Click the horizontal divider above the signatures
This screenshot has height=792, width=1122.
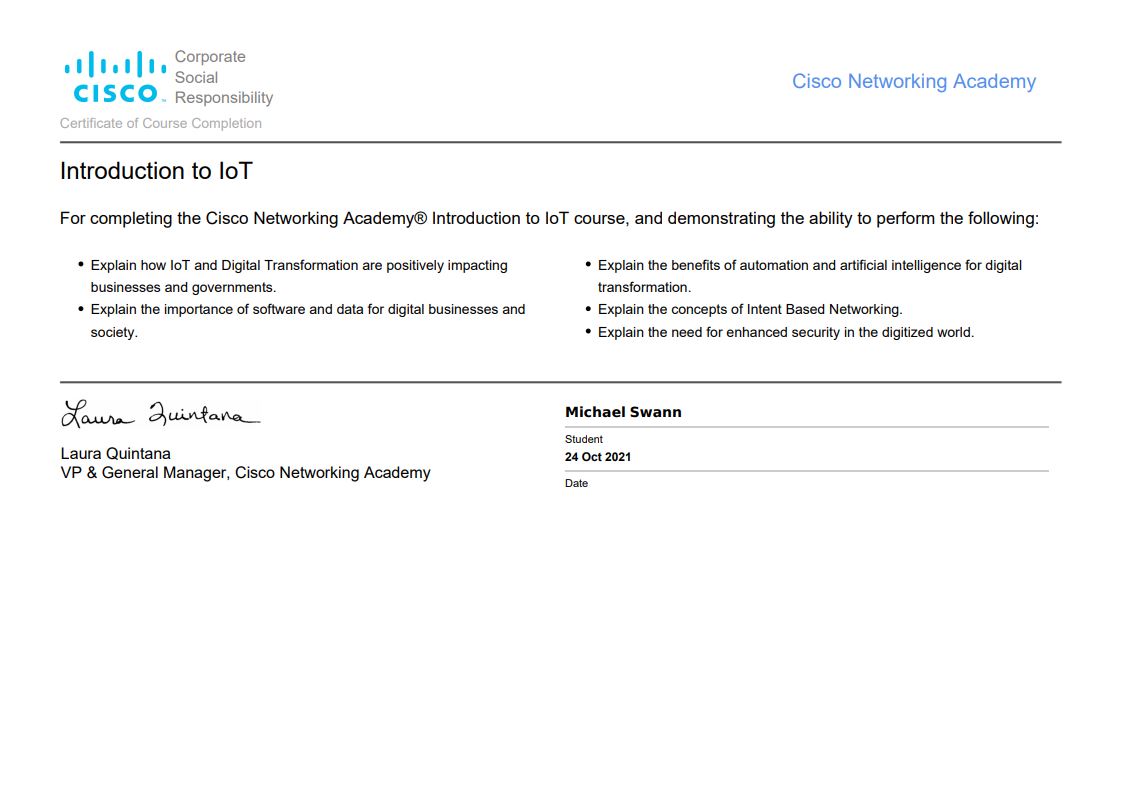coord(560,380)
